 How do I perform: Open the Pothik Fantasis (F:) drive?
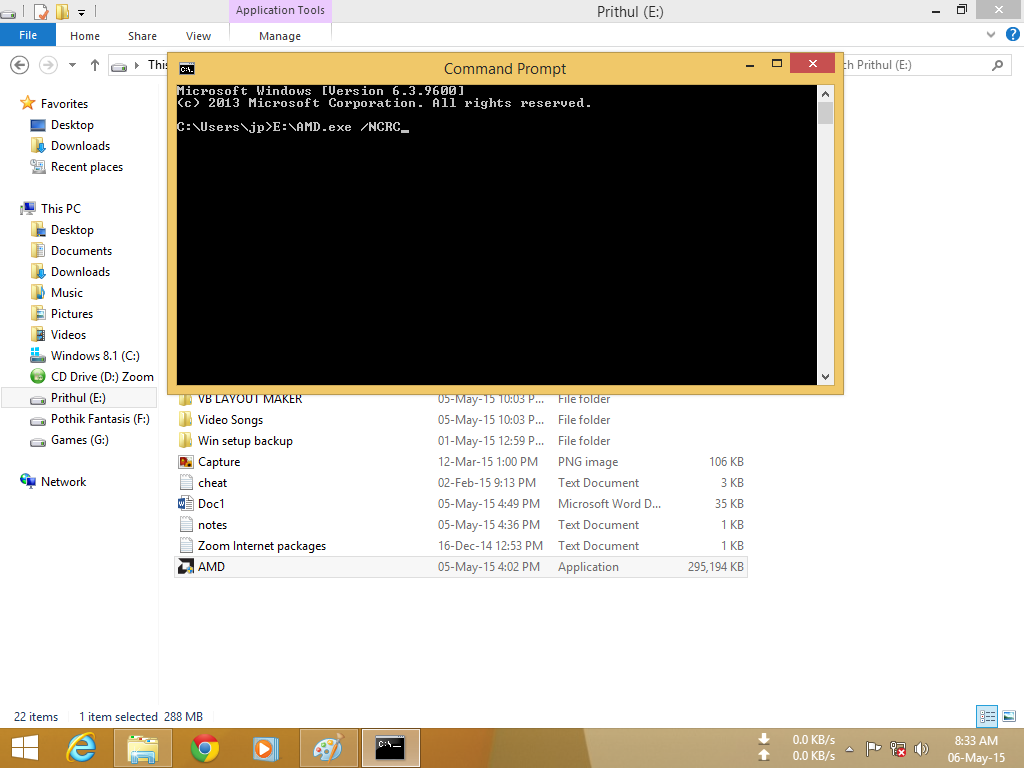point(100,419)
